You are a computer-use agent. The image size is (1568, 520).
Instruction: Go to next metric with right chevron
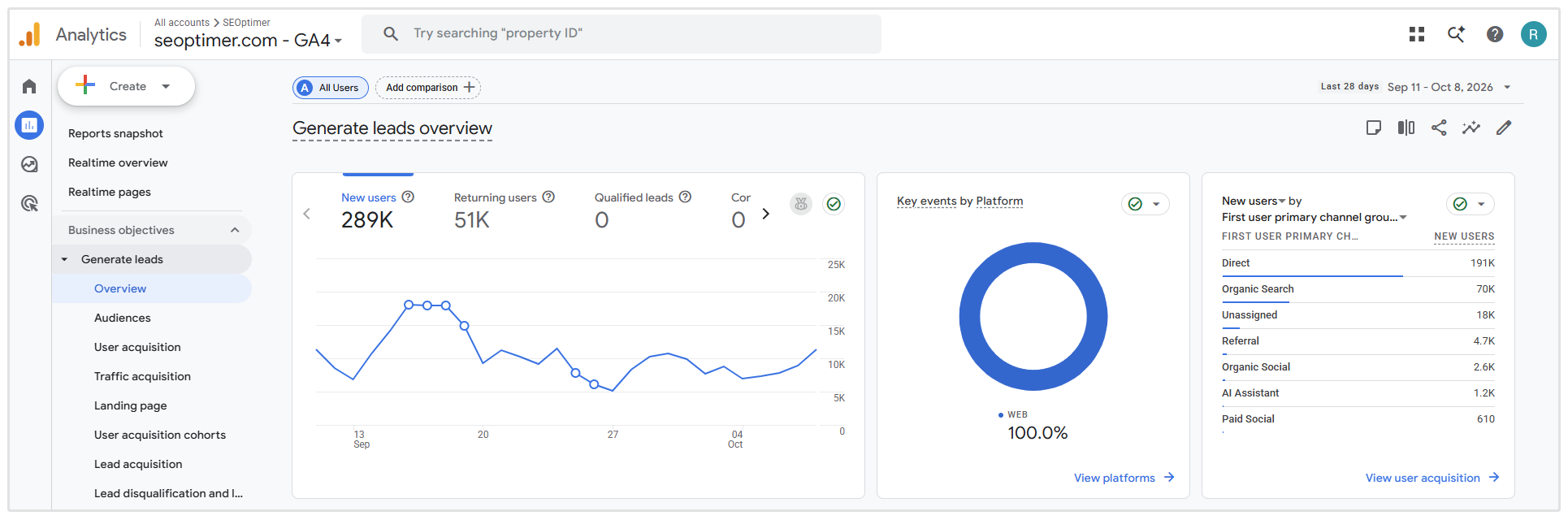tap(765, 214)
